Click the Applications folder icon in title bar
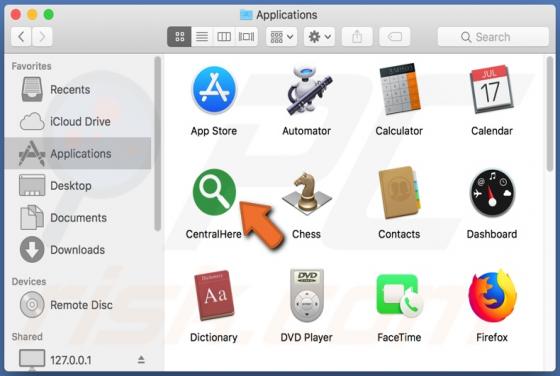The image size is (560, 376). click(x=246, y=15)
